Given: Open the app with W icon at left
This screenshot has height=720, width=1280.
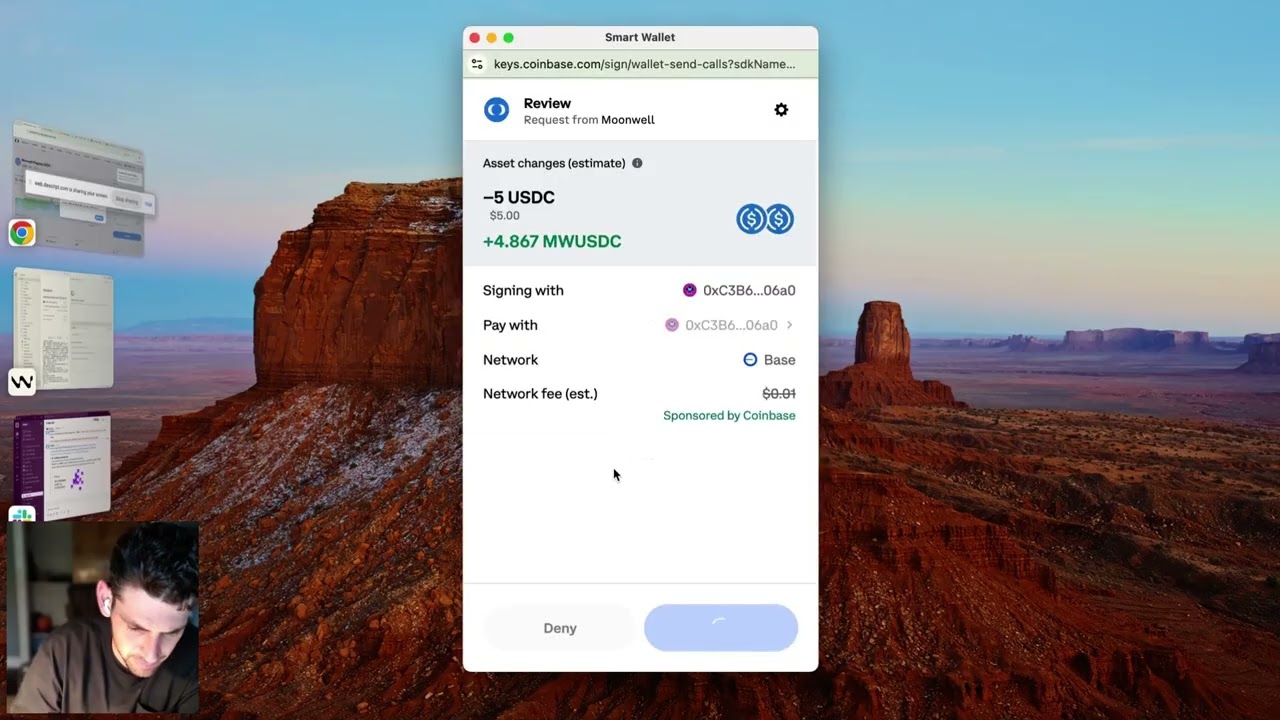Looking at the screenshot, I should click(21, 382).
